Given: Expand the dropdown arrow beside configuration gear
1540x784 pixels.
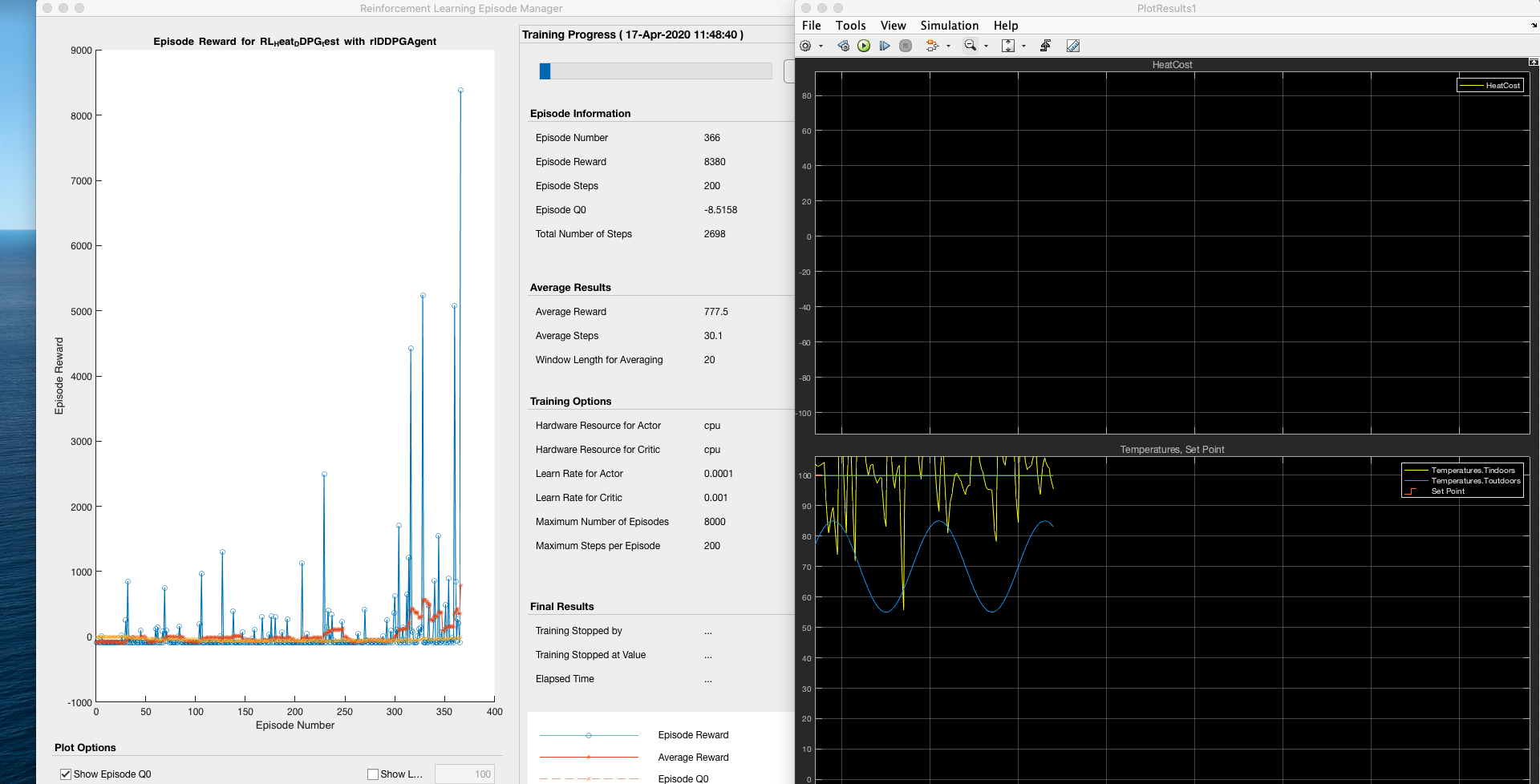Looking at the screenshot, I should click(x=821, y=46).
